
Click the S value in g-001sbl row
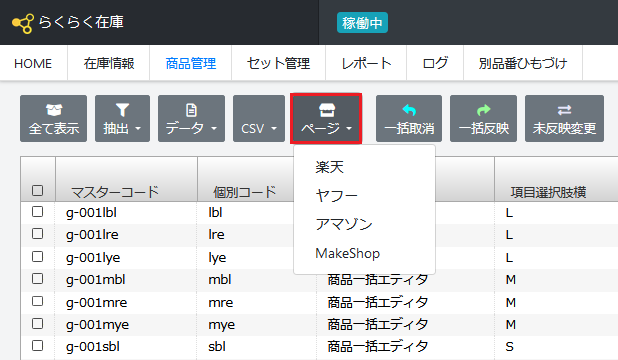pyautogui.click(x=510, y=347)
